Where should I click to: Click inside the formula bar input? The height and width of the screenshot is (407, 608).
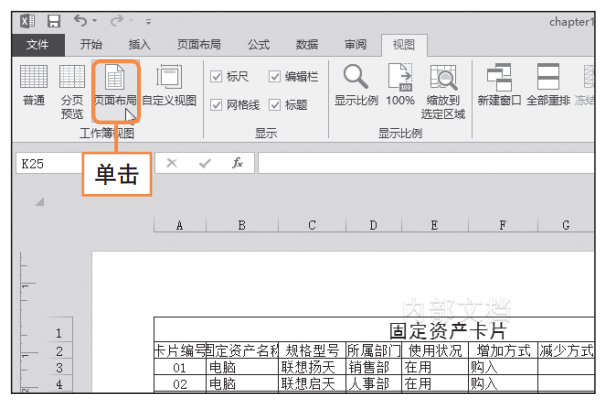click(x=426, y=163)
